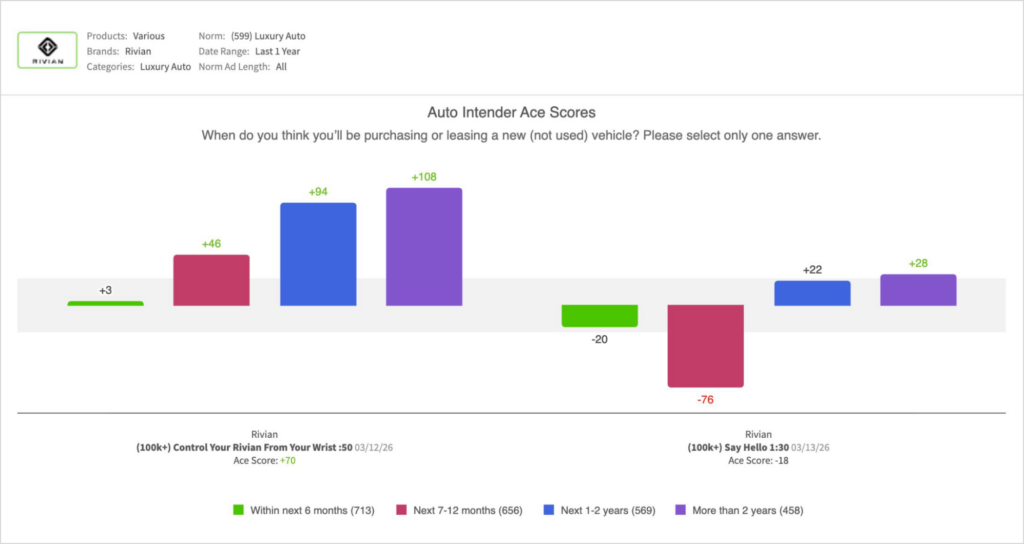Toggle purple 'More than 2 years' legend swatch
The width and height of the screenshot is (1024, 544).
[x=680, y=510]
